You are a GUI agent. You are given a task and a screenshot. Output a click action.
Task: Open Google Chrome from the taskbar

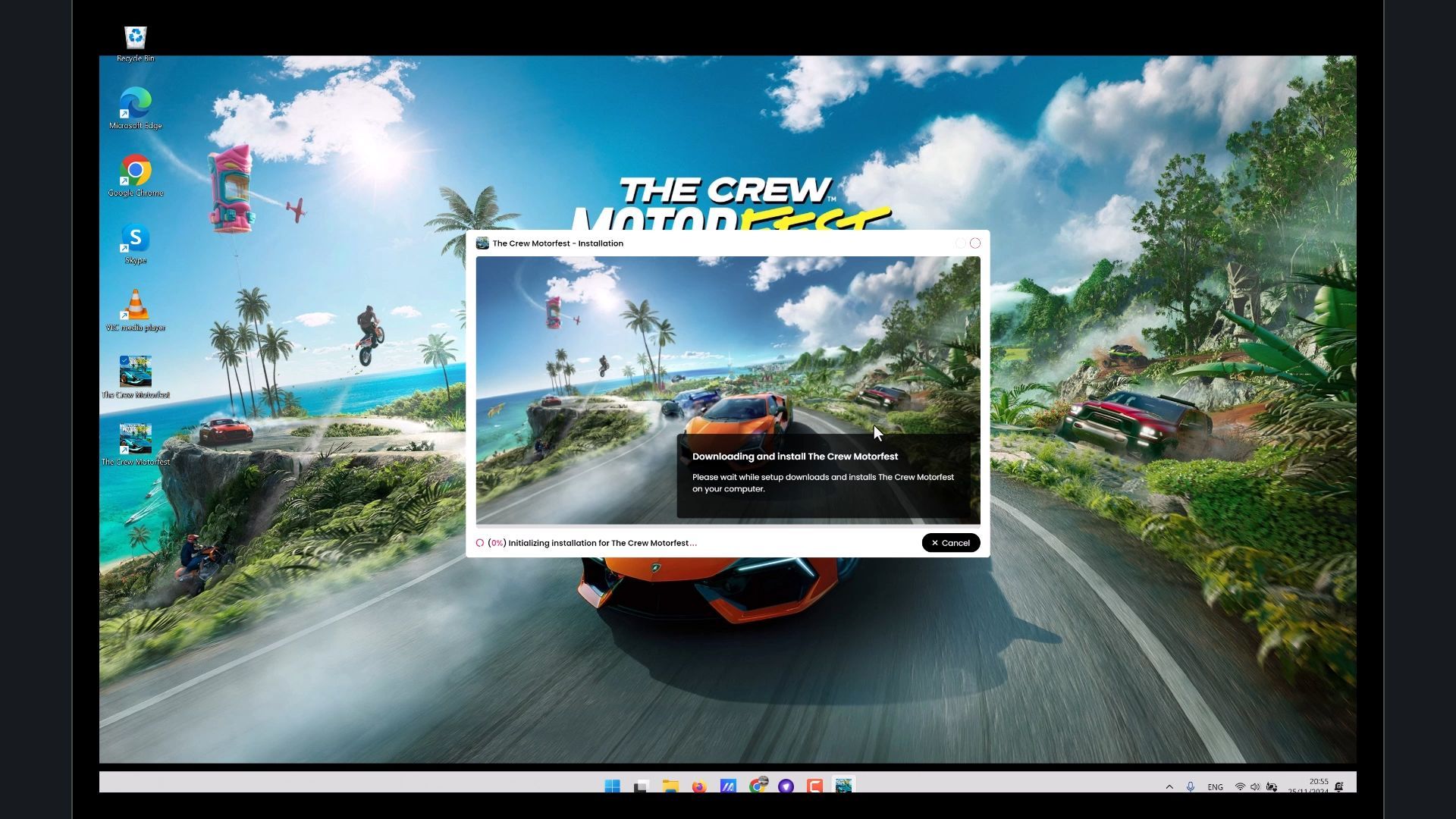coord(758,786)
